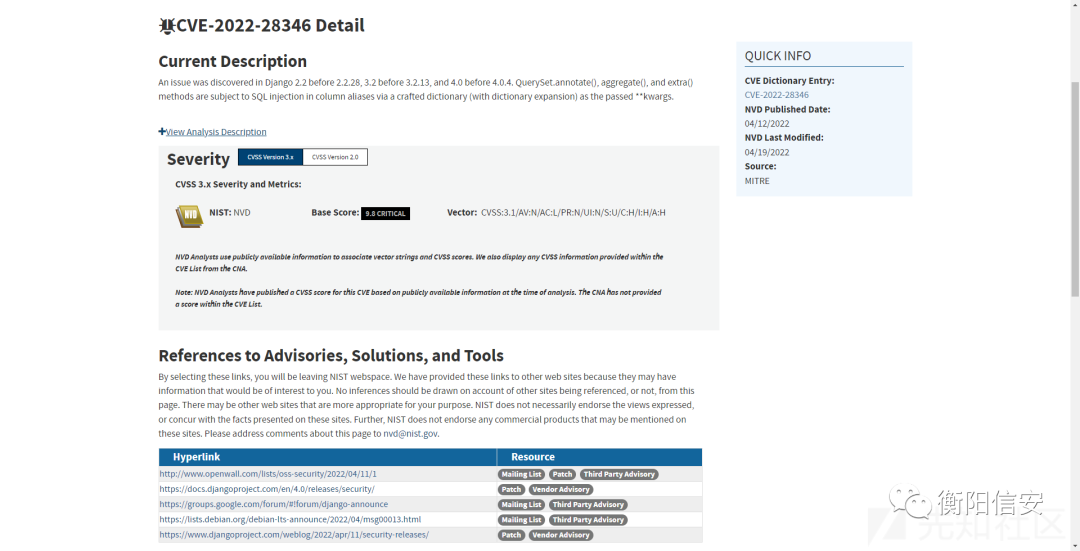This screenshot has height=551, width=1080.
Task: Click Mailing List tag in openwall row
Action: pyautogui.click(x=521, y=475)
